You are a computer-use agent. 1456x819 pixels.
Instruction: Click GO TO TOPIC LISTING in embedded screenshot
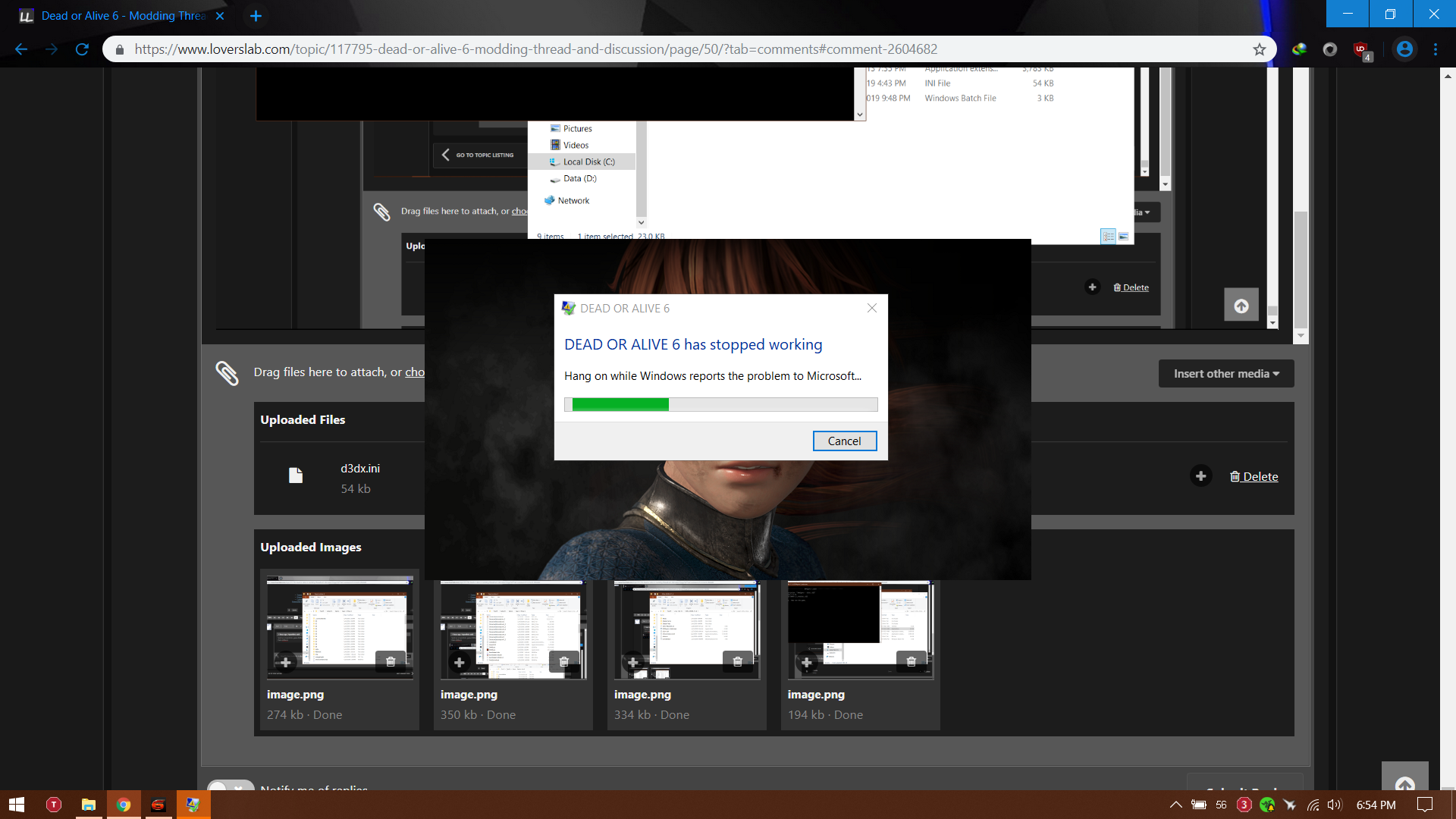coord(479,155)
